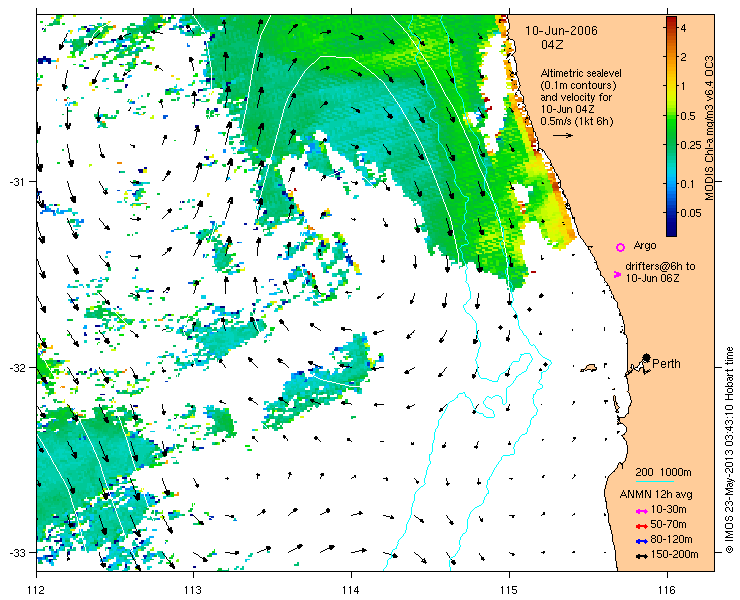Click the black Perth location dot
Screen dimensions: 740x600
tap(646, 358)
